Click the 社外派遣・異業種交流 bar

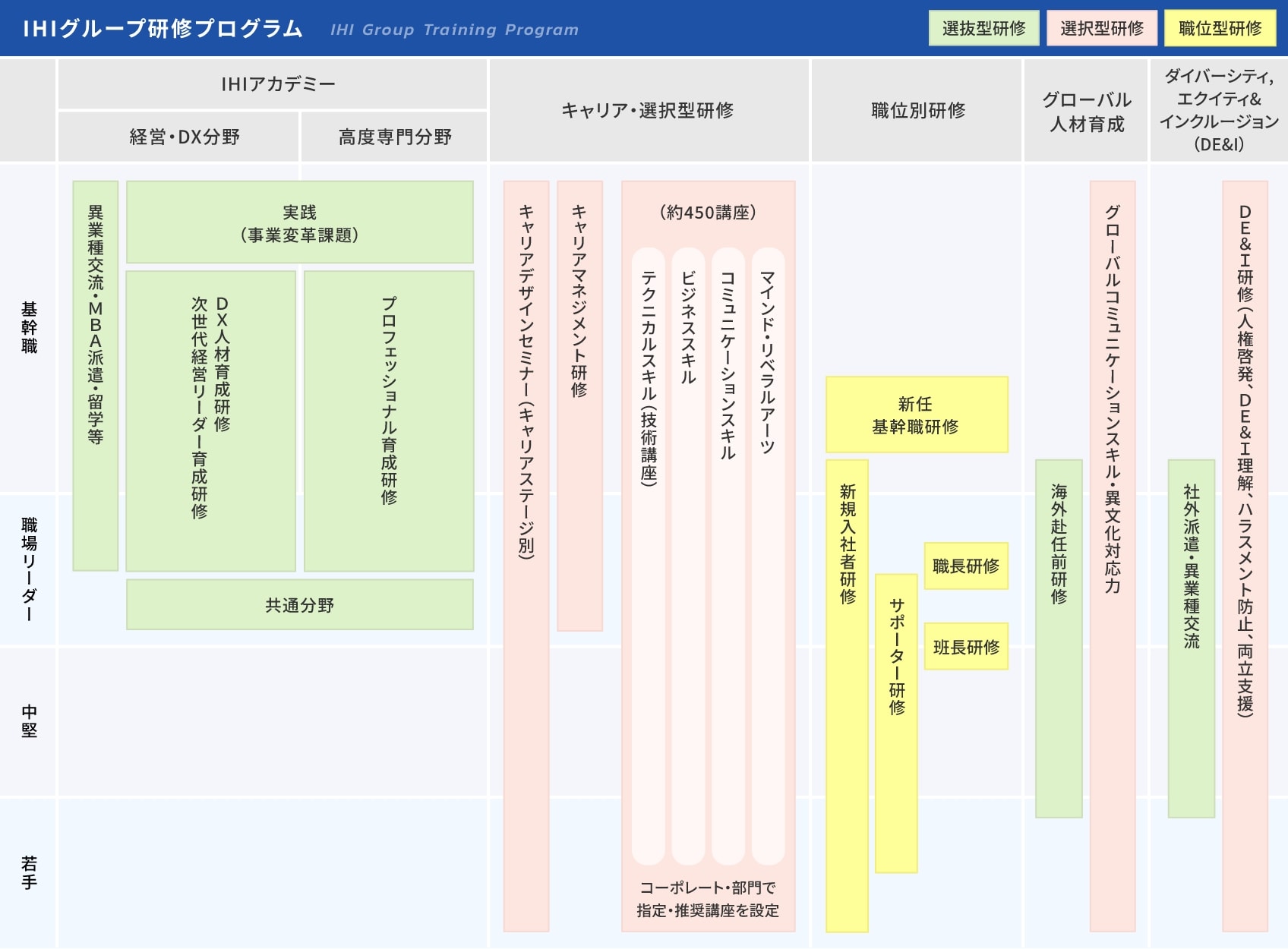click(1192, 638)
